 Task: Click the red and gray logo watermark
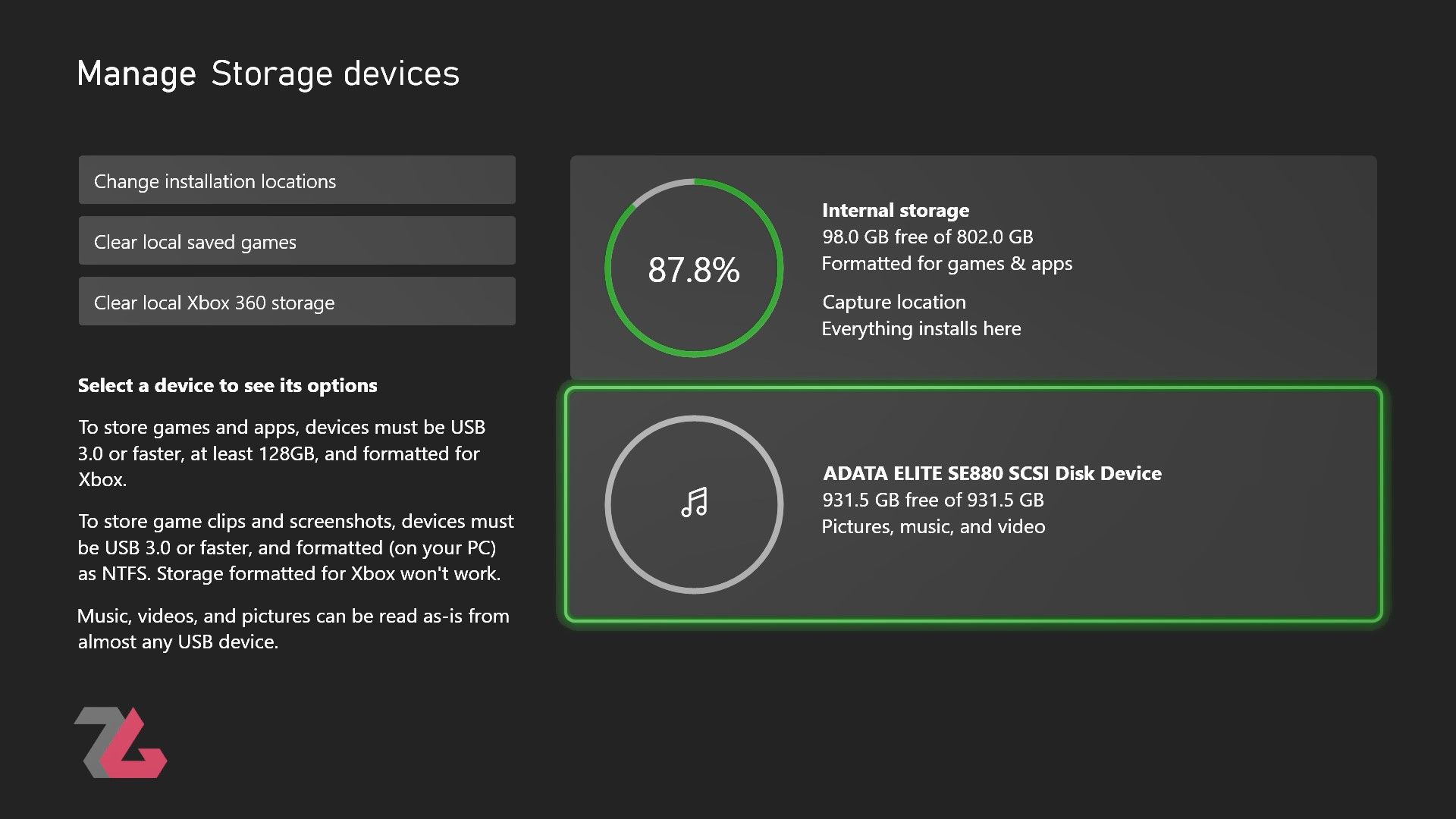[x=121, y=743]
